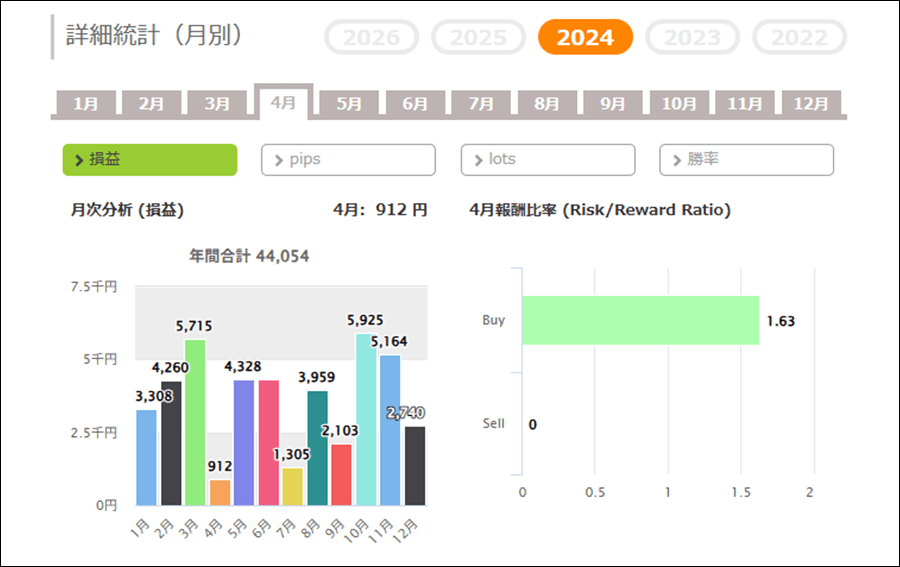
Task: Click the yellow 7月 bar showing 1,305
Action: (292, 486)
